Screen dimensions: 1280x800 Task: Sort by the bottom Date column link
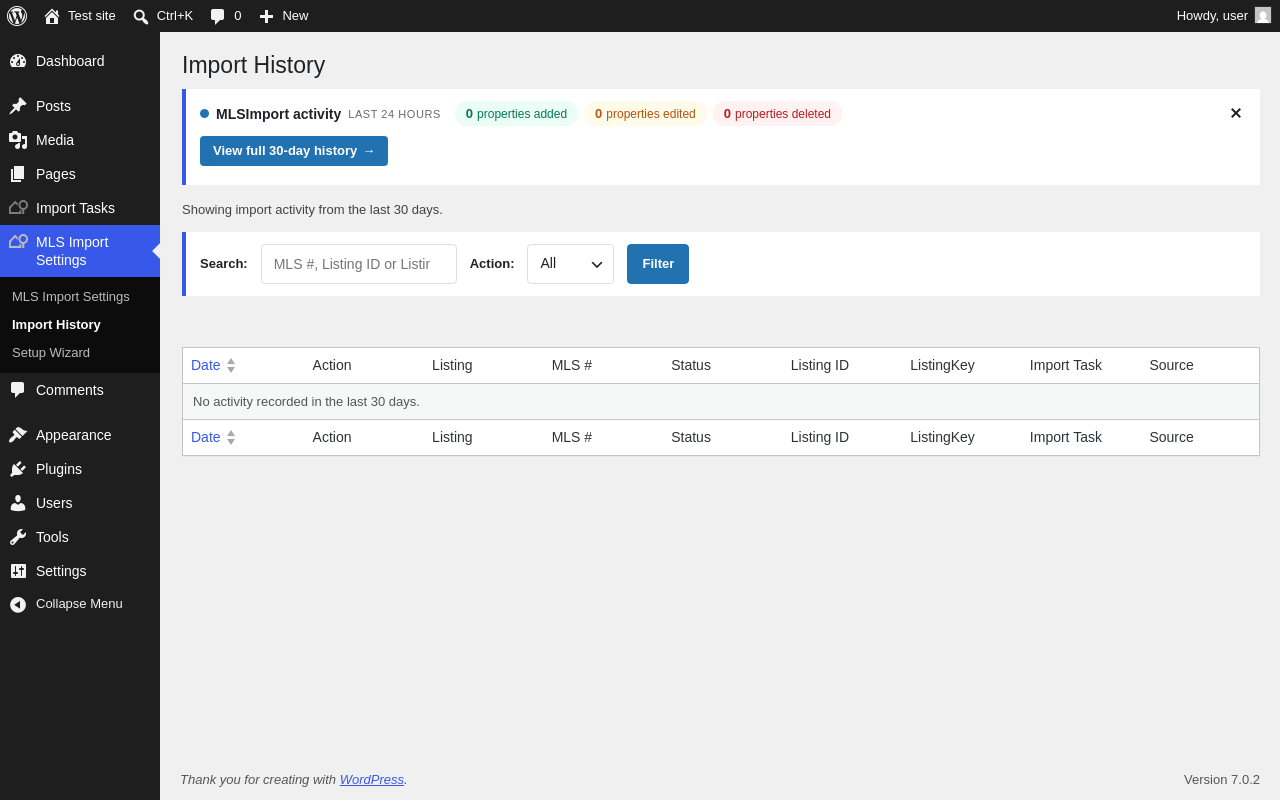pos(205,437)
